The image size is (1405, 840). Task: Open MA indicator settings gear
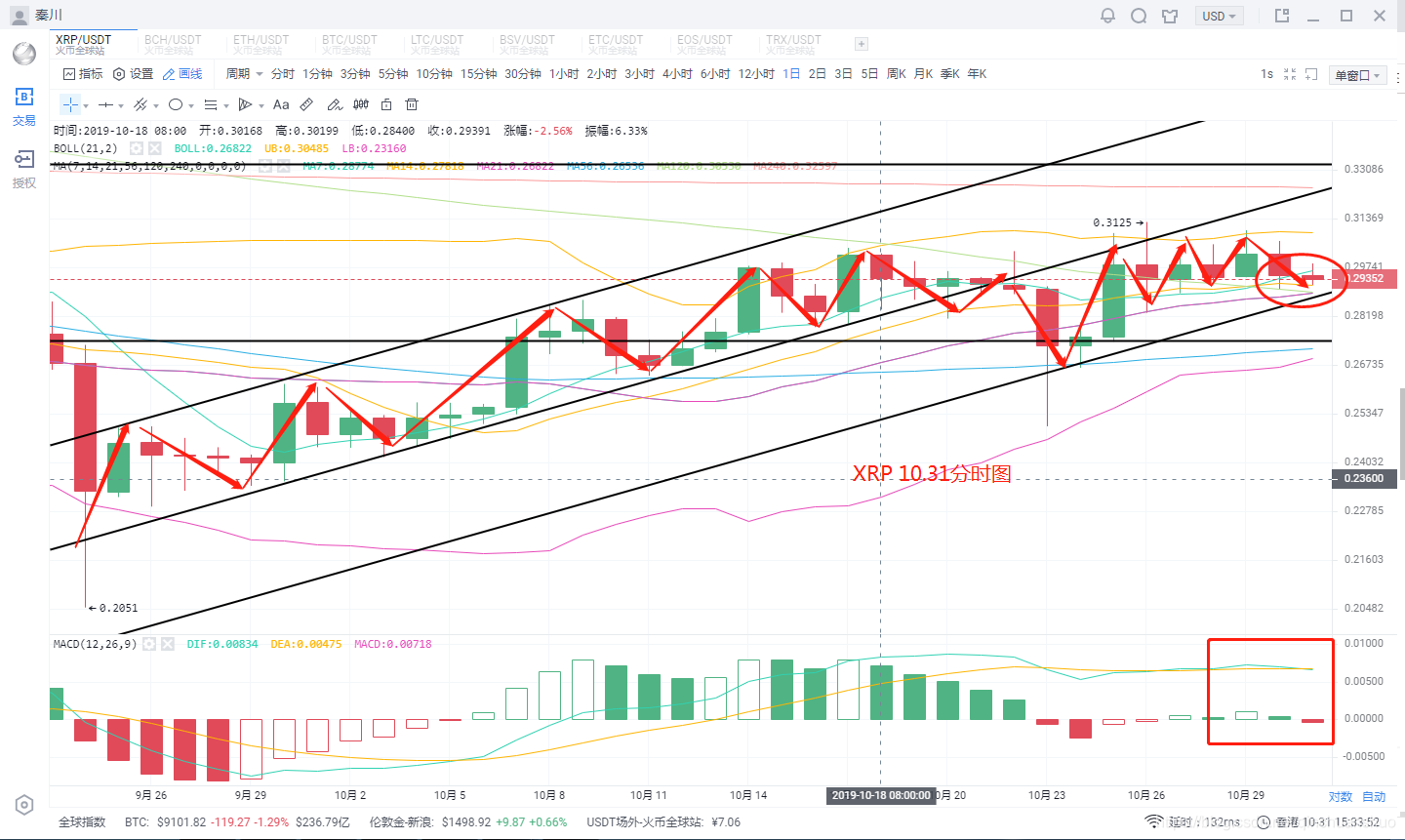click(266, 166)
